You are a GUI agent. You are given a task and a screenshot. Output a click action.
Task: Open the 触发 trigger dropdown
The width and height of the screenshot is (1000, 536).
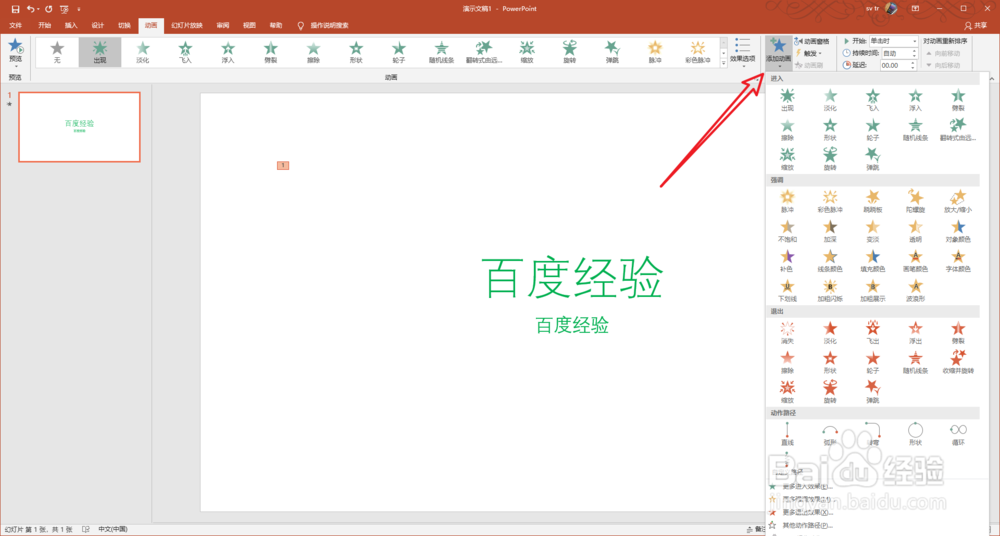click(x=809, y=53)
